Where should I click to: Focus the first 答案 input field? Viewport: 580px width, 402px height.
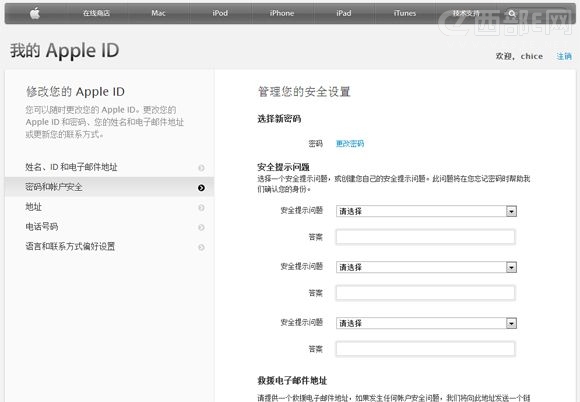[425, 237]
